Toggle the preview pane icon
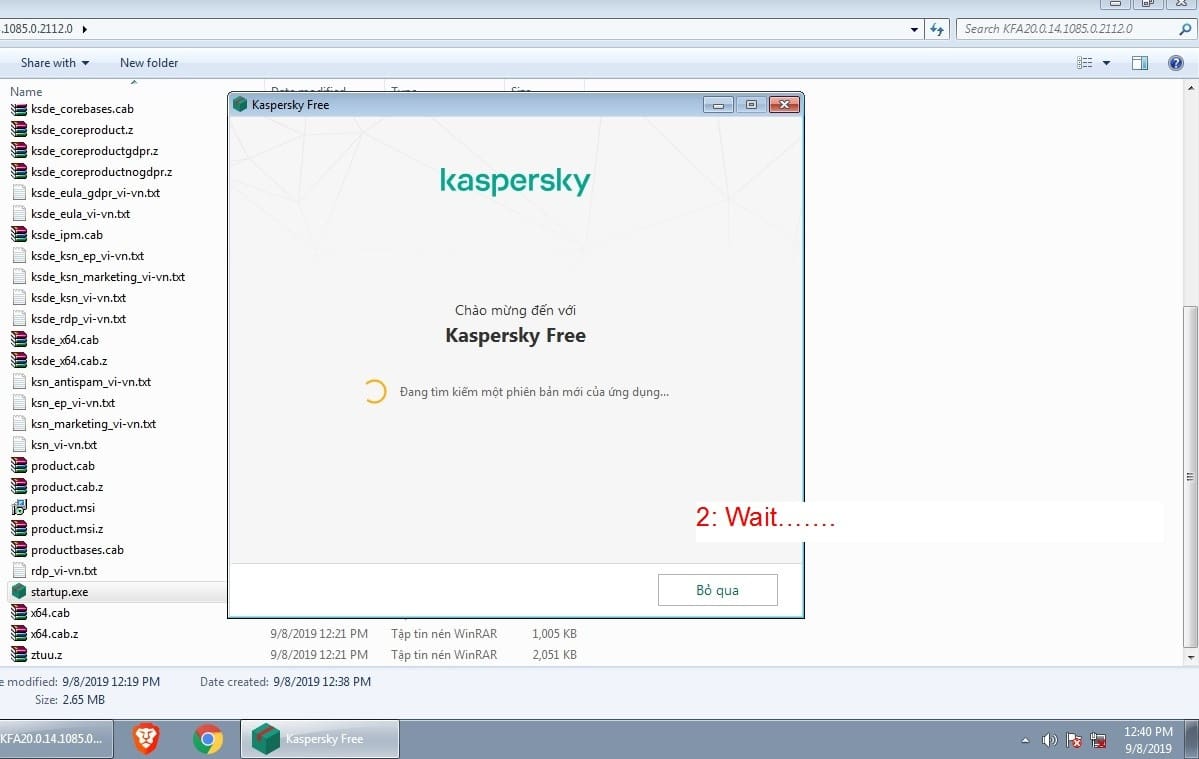 tap(1139, 63)
